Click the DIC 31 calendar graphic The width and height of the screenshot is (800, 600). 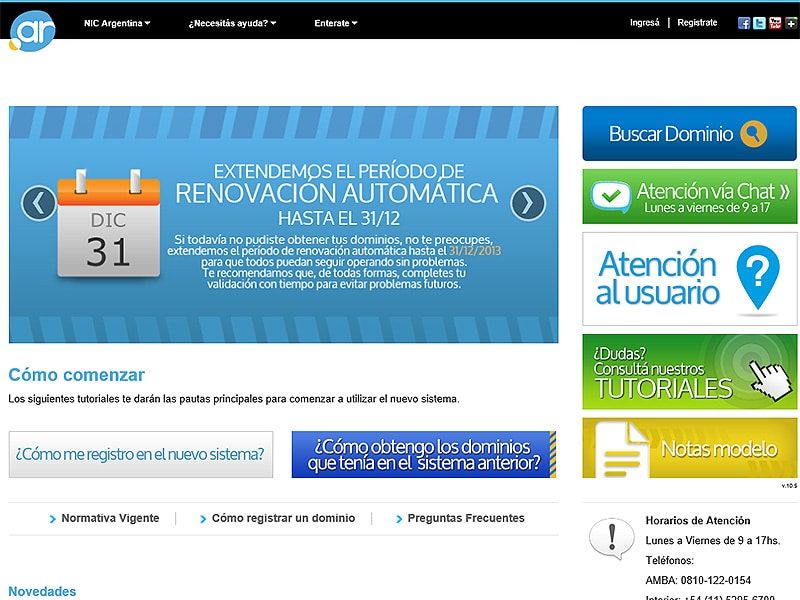[x=109, y=223]
